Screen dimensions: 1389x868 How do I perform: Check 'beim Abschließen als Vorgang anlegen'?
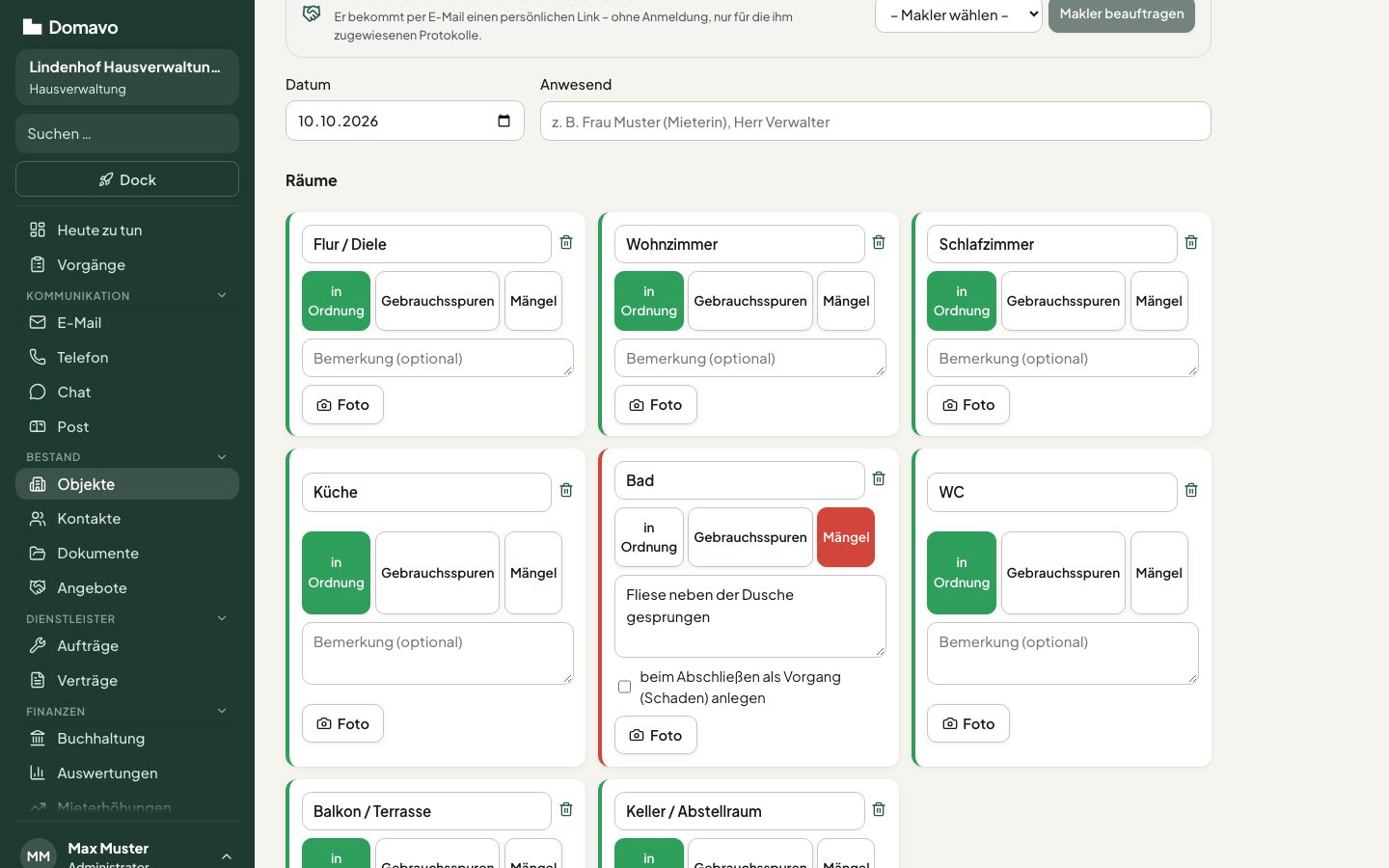point(624,687)
